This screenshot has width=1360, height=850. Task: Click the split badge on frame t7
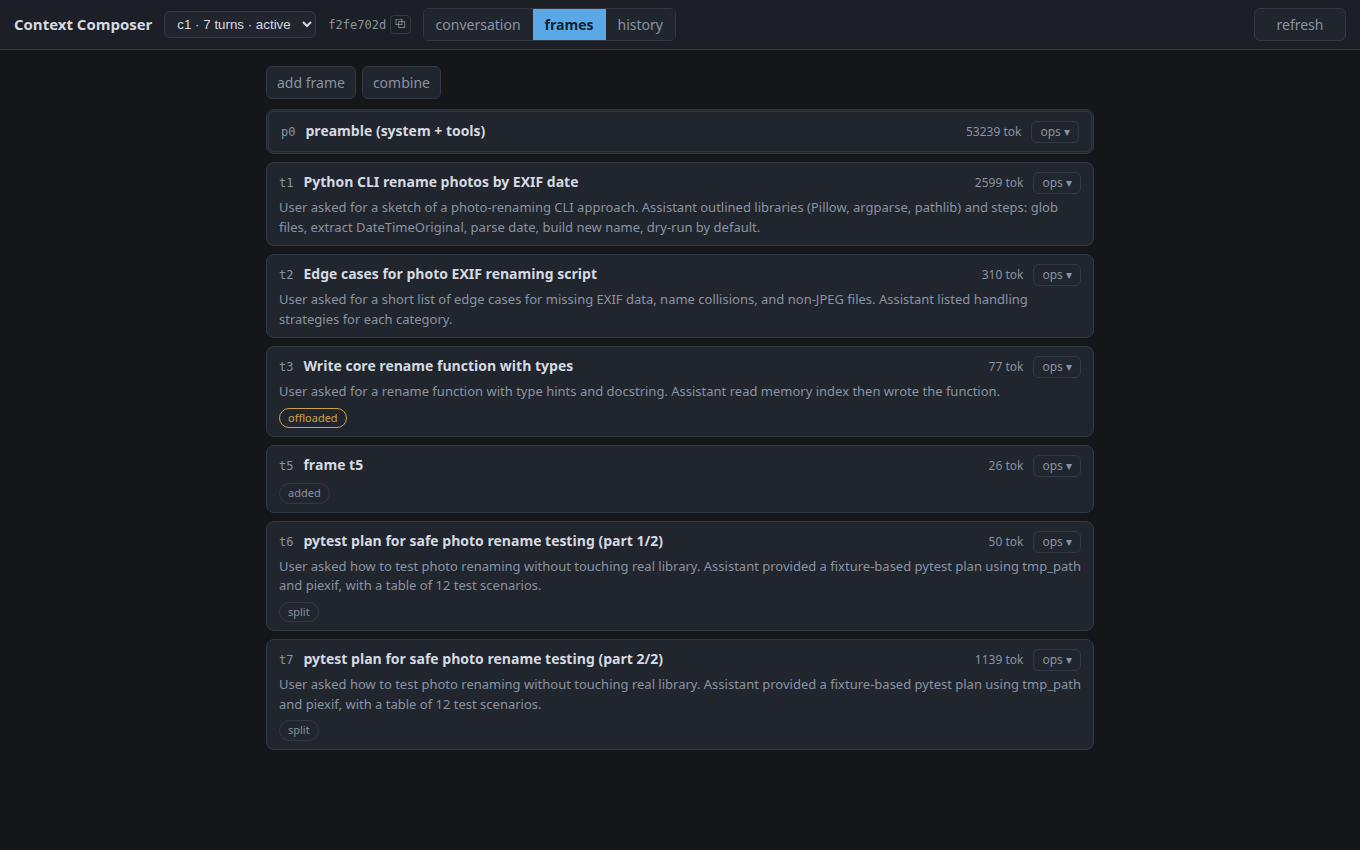299,730
